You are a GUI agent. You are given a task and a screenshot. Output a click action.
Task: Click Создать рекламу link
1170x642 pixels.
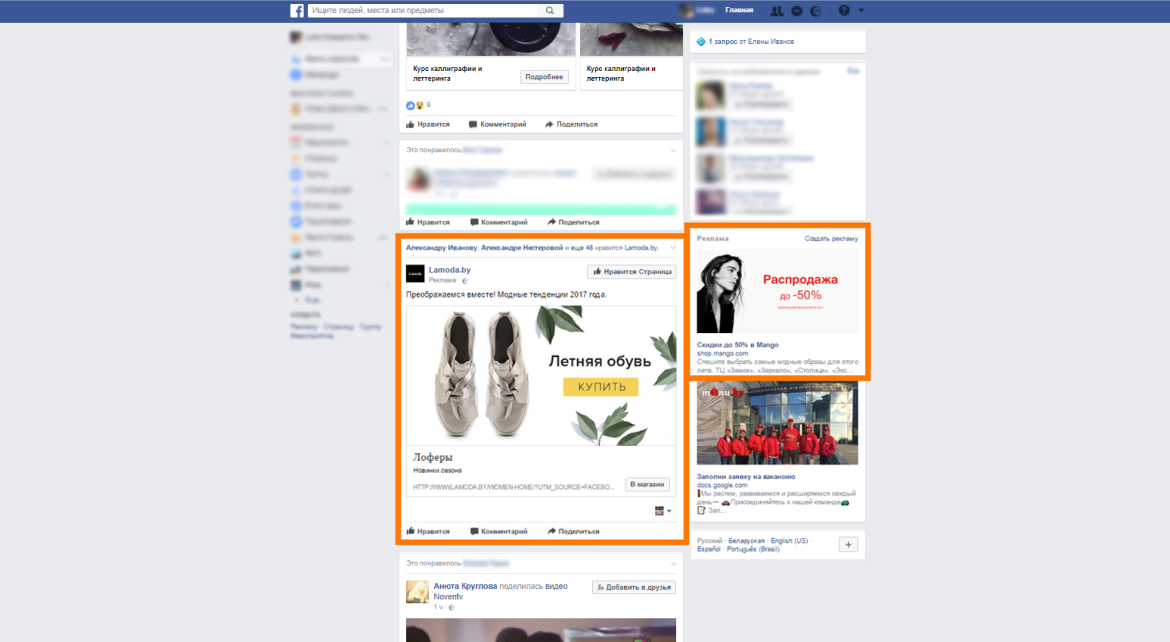tap(831, 239)
